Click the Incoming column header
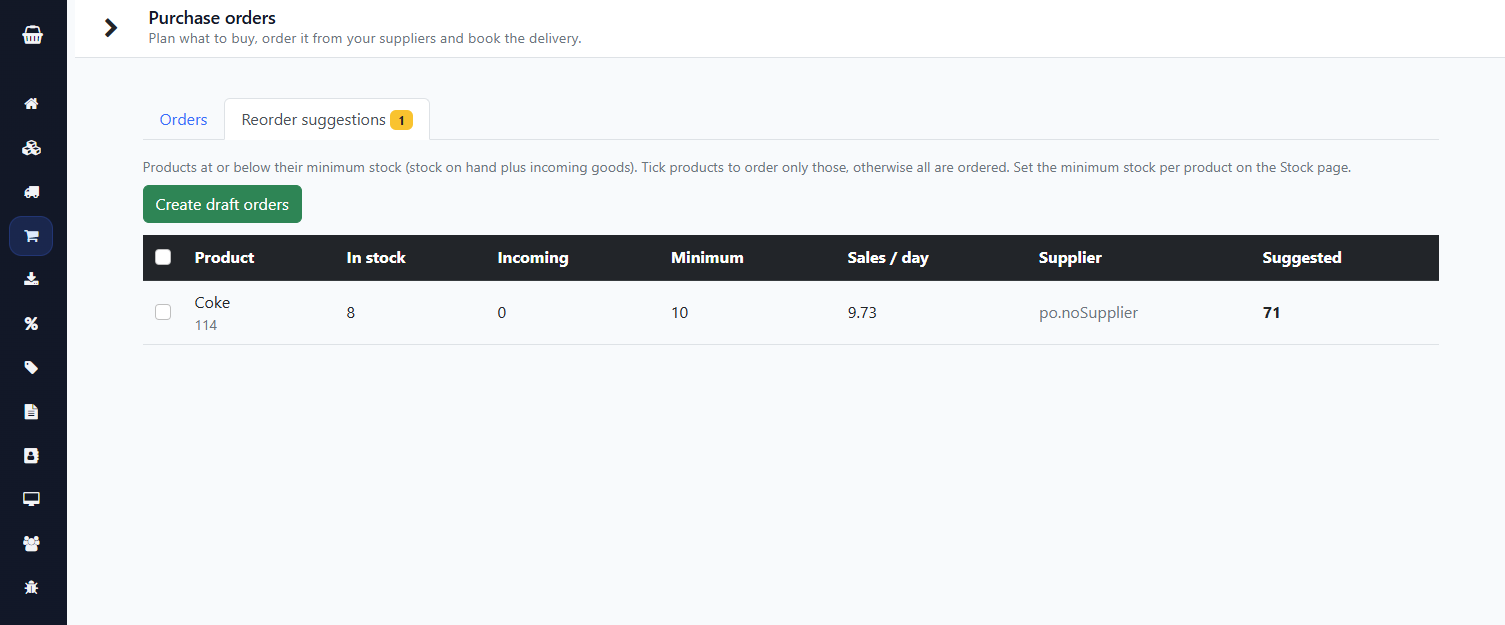This screenshot has height=625, width=1505. (533, 257)
